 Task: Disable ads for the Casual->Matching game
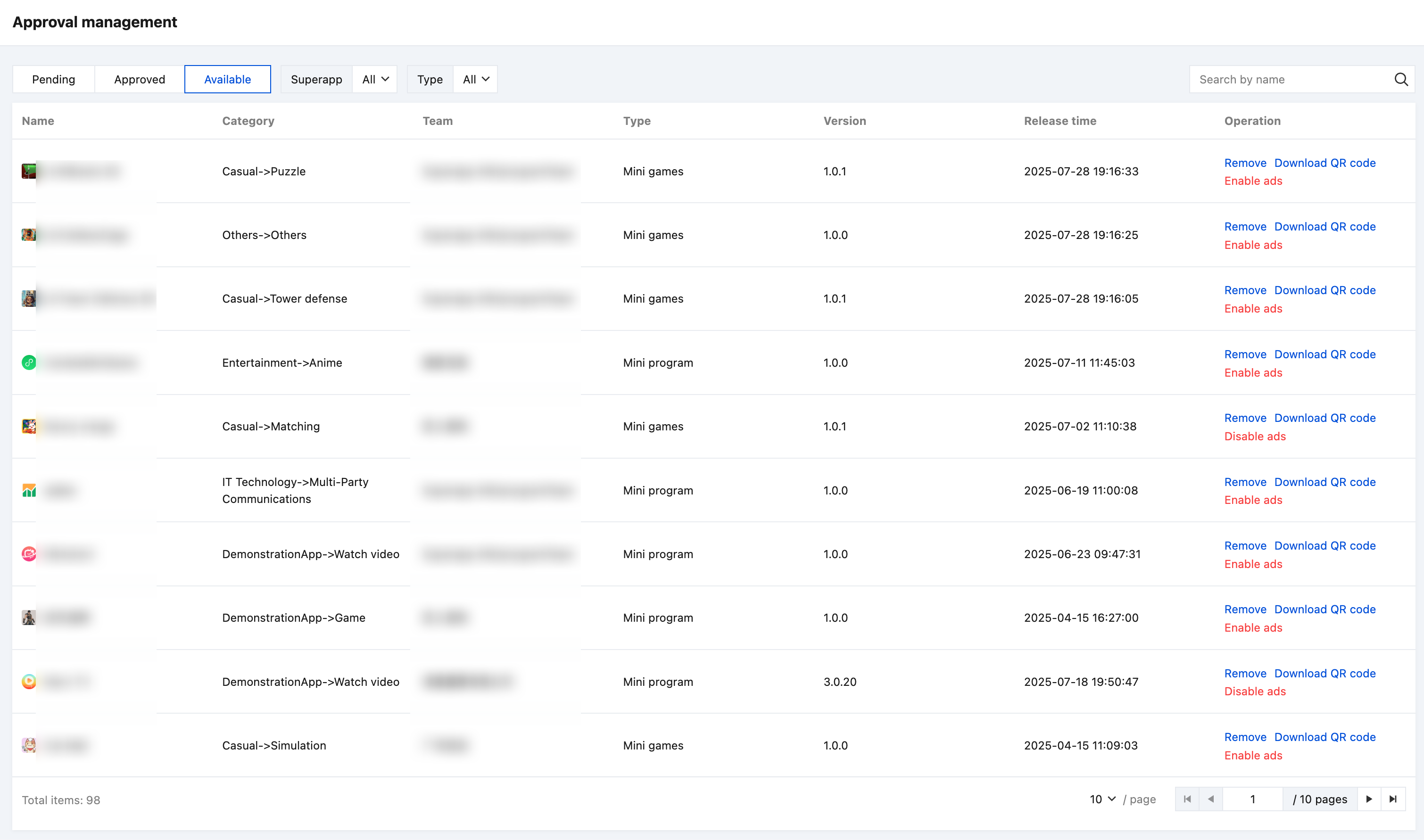coord(1254,436)
